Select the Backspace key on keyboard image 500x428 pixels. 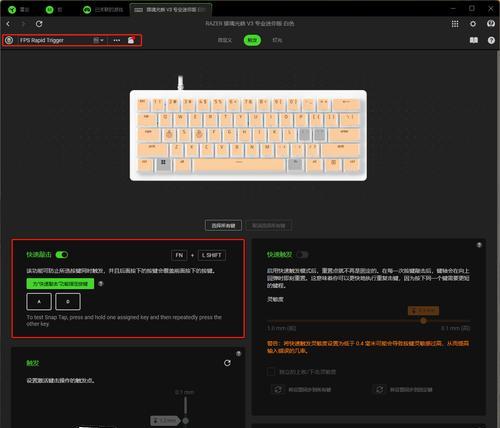pyautogui.click(x=346, y=104)
